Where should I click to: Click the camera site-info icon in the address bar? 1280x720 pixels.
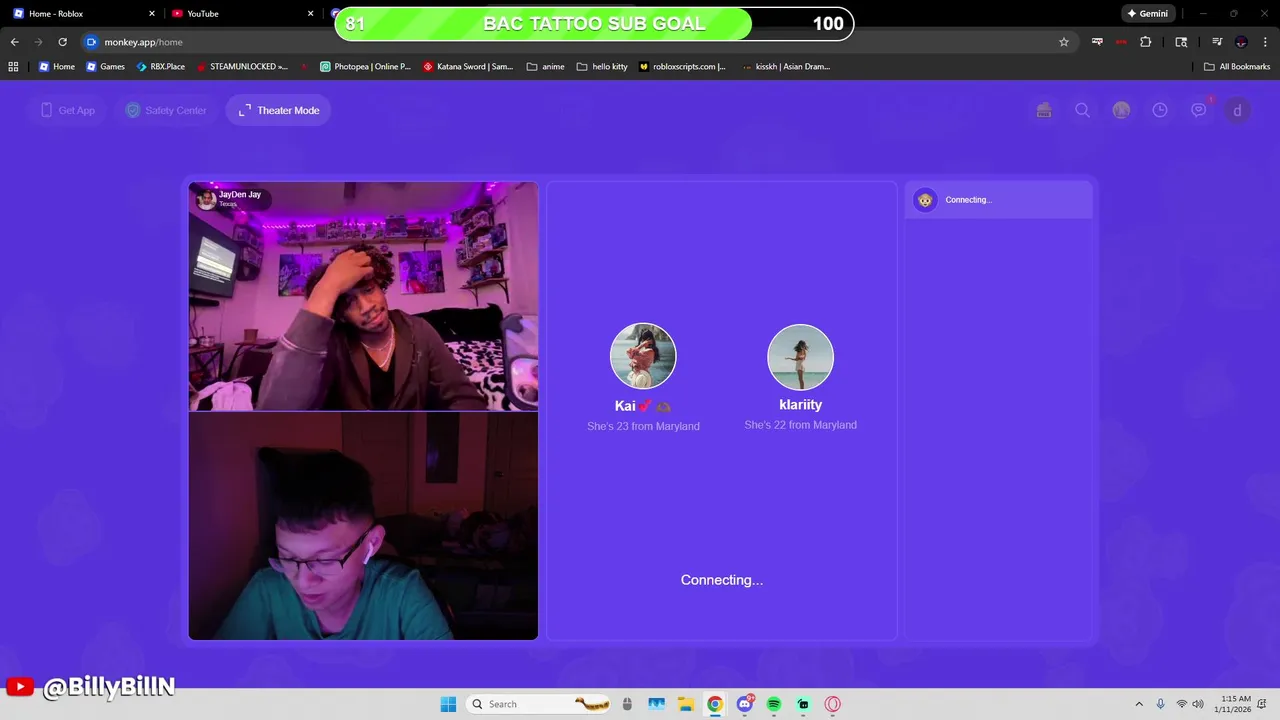(x=92, y=42)
